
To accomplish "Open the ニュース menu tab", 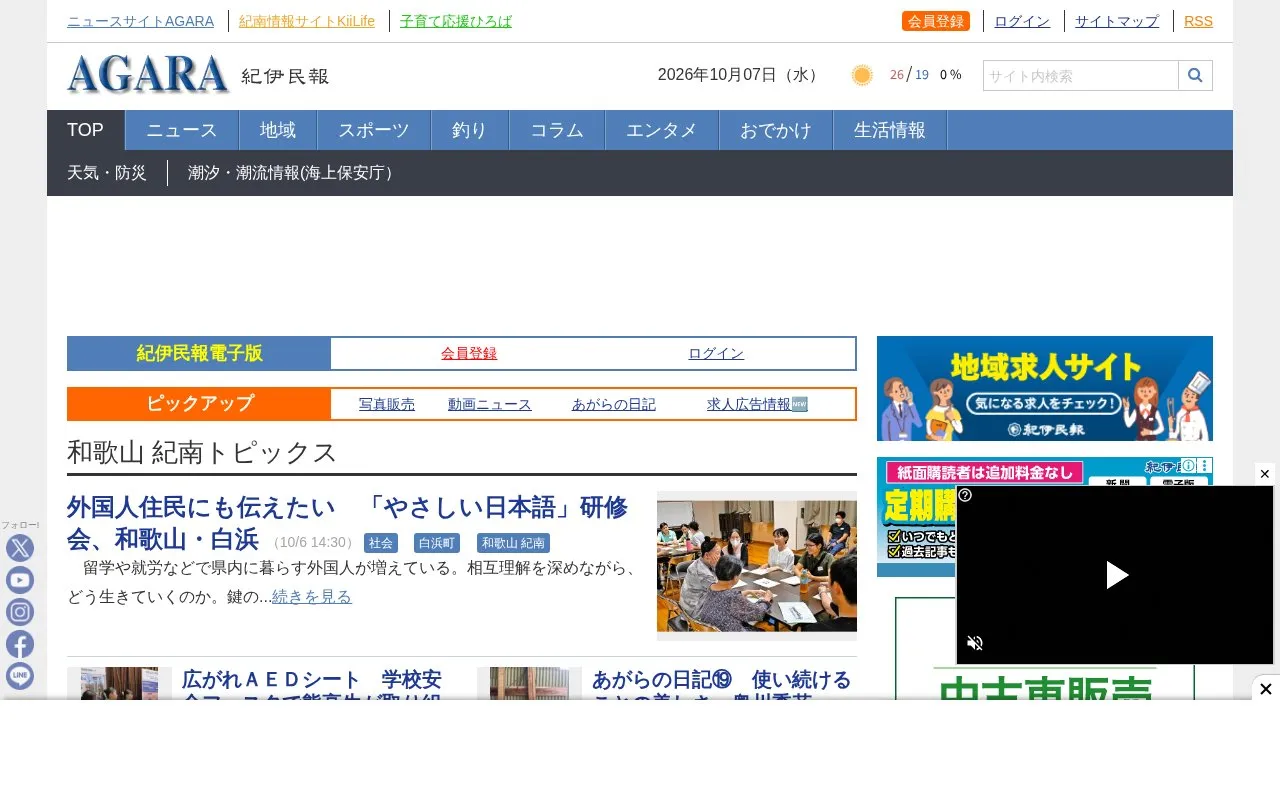I will pos(182,130).
